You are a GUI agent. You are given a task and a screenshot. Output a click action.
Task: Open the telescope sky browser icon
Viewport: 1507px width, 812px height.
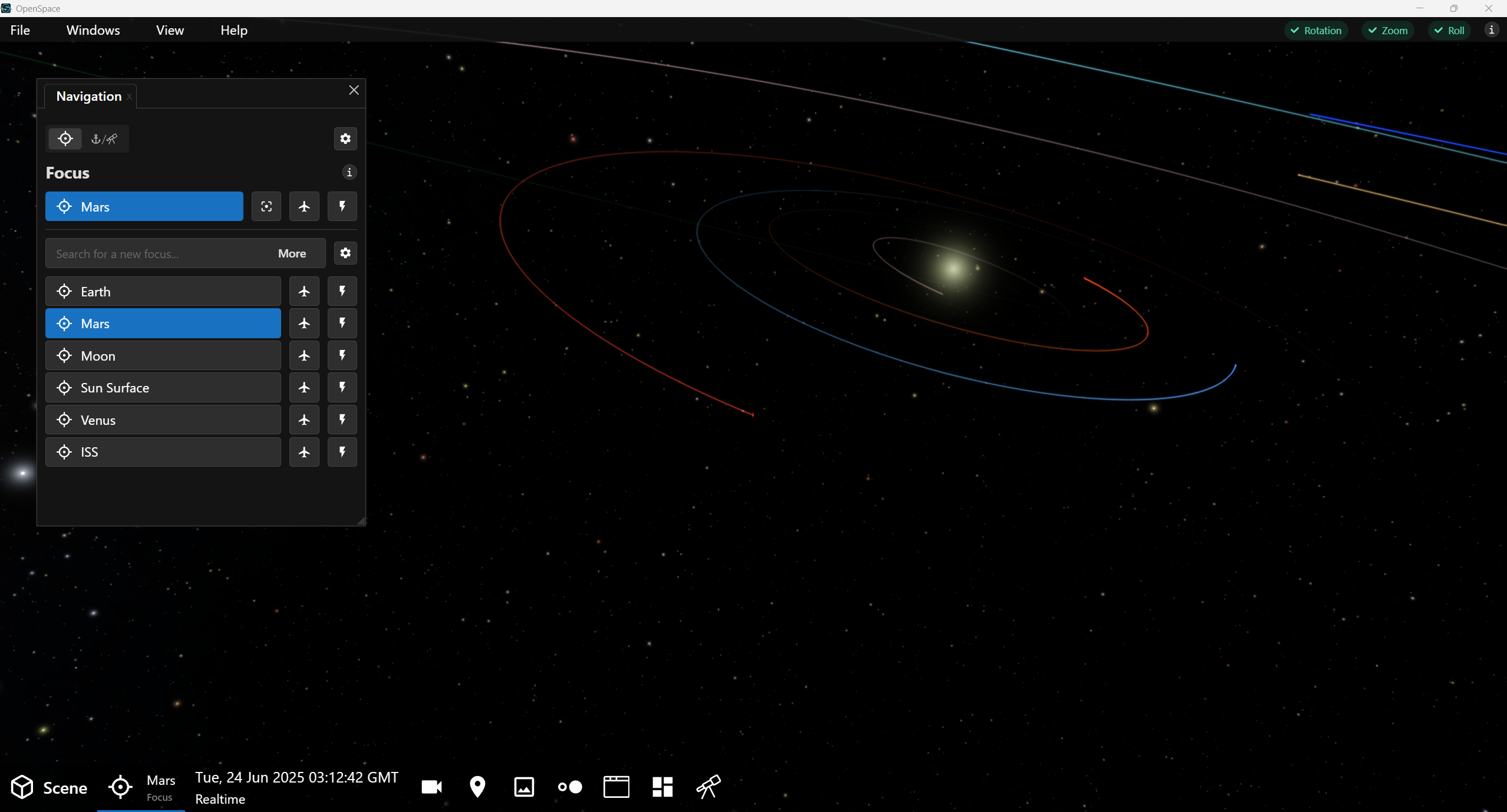coord(708,787)
